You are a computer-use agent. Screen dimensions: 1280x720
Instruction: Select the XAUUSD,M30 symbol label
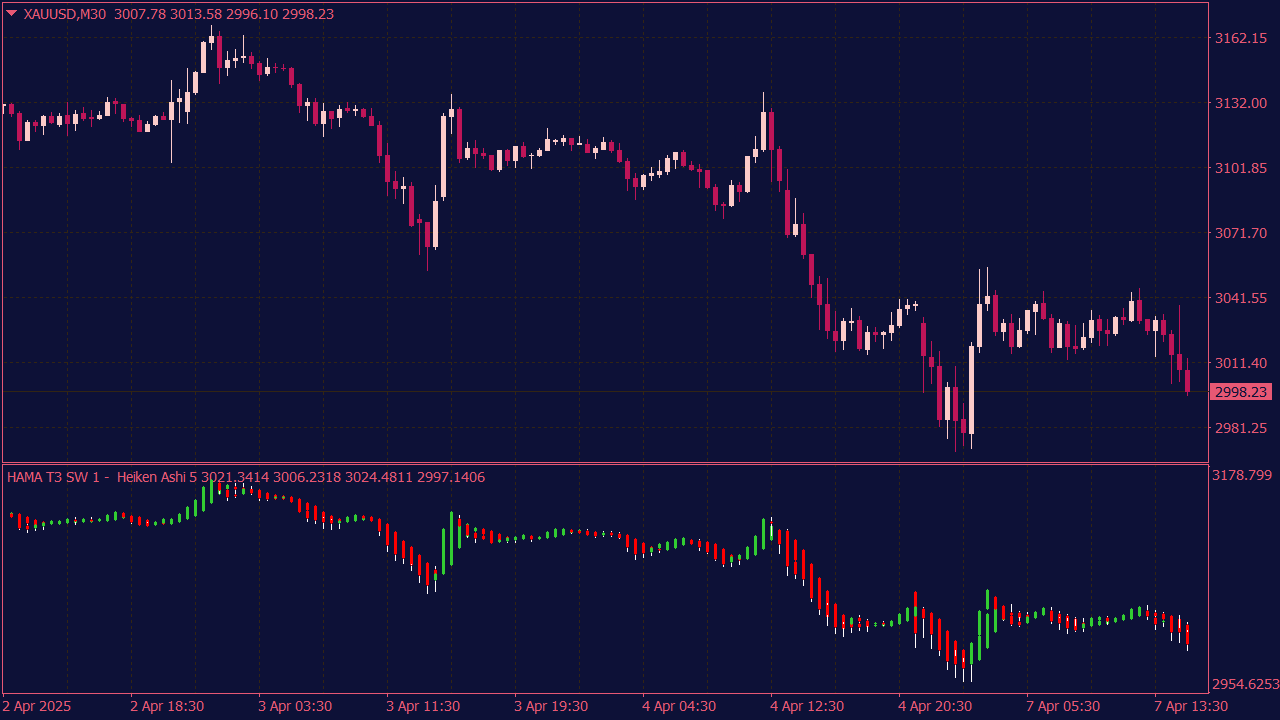pos(65,14)
